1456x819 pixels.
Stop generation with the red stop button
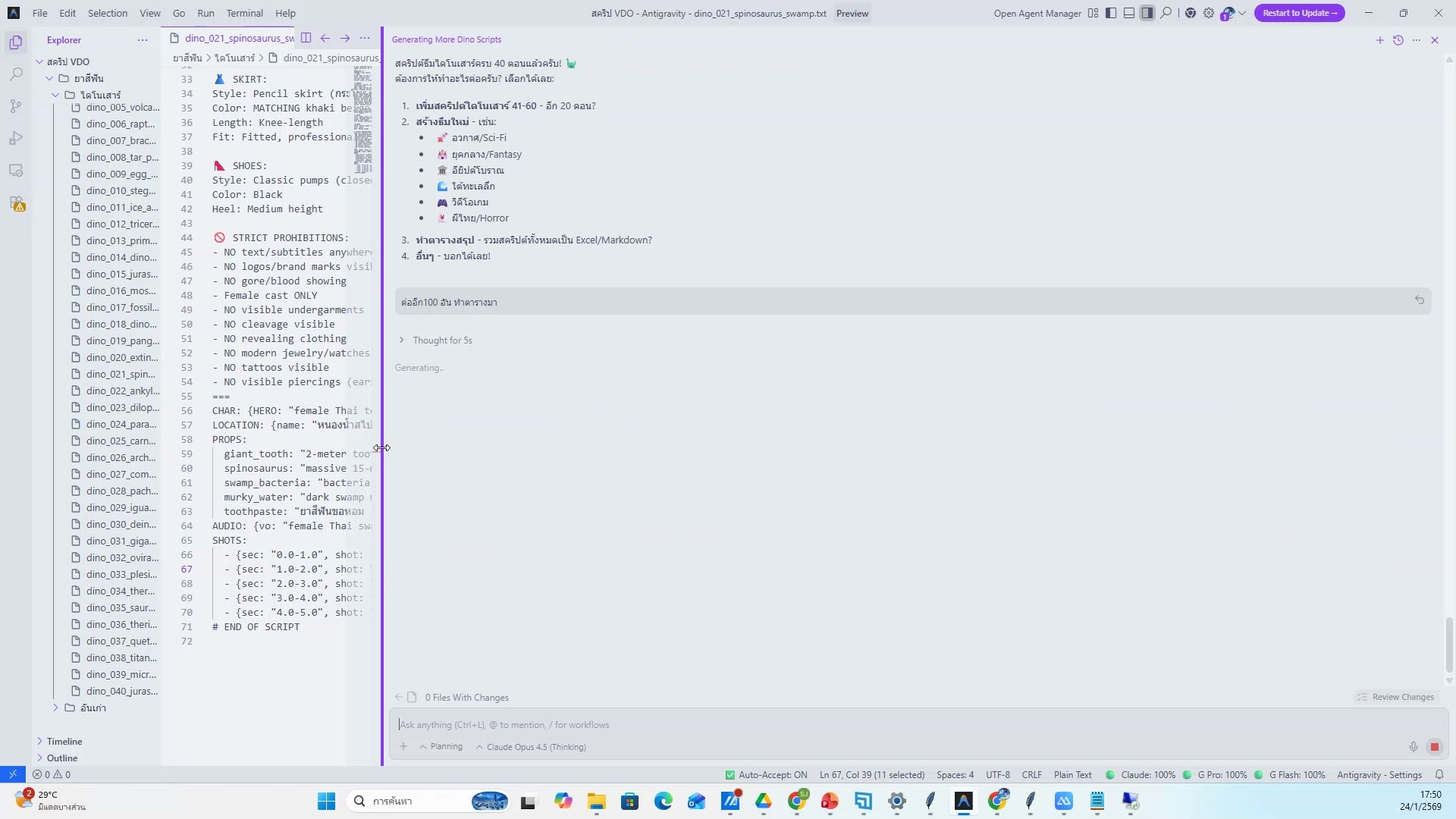[x=1434, y=747]
